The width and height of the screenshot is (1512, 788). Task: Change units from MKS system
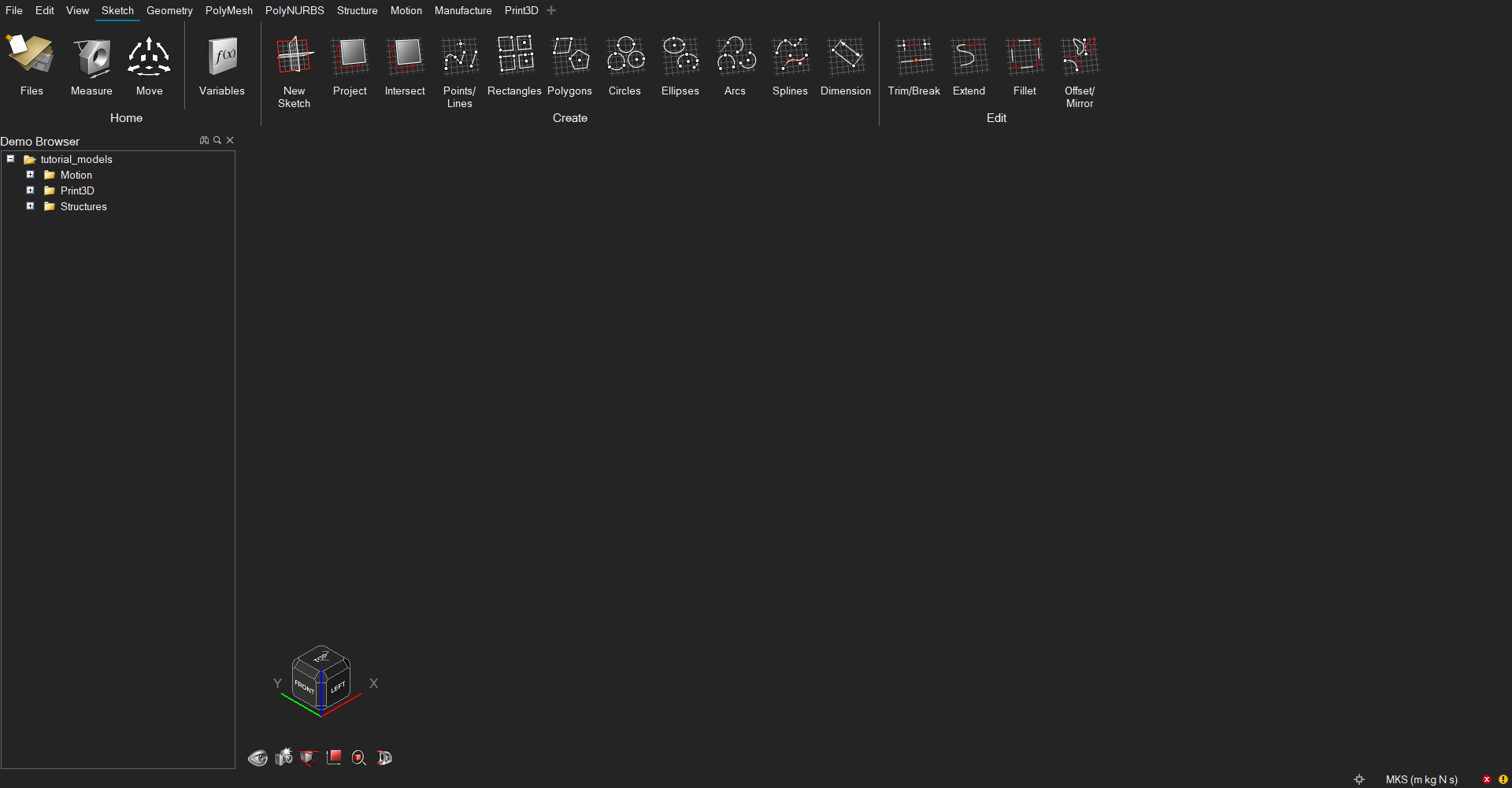pyautogui.click(x=1421, y=779)
